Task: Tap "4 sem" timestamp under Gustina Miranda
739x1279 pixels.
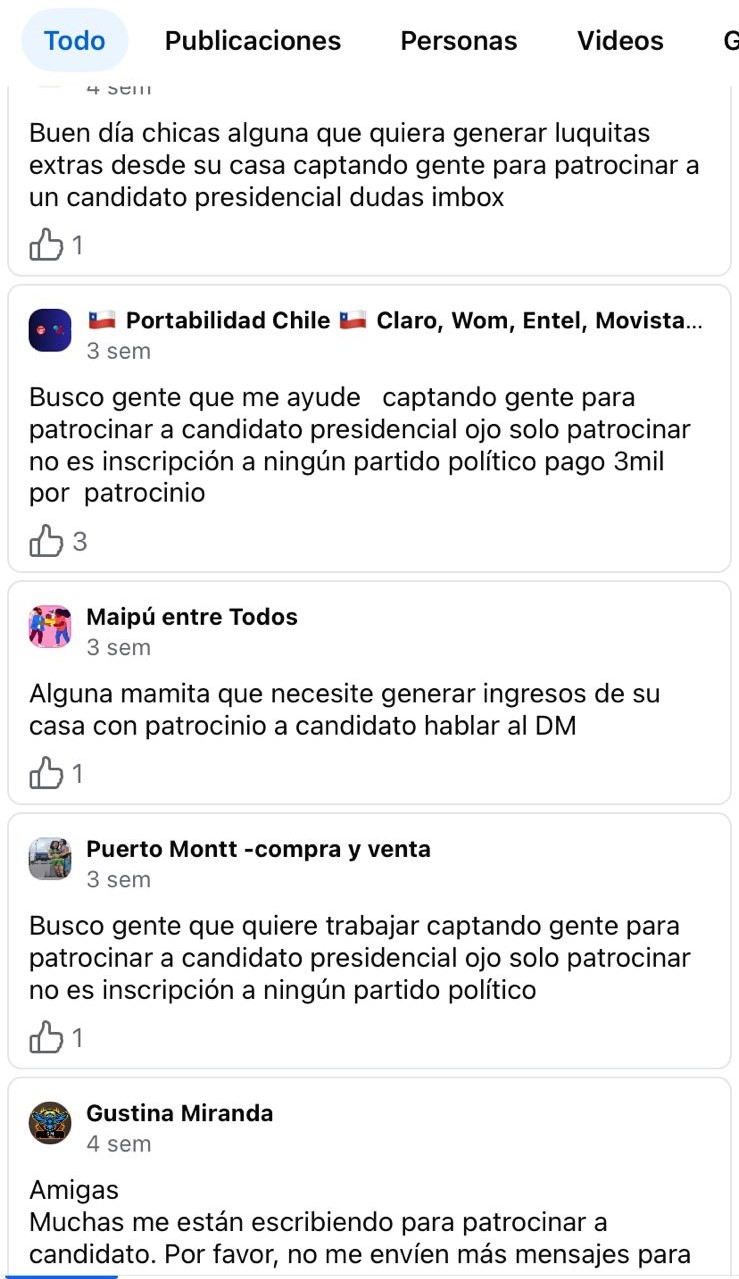Action: [x=118, y=1143]
